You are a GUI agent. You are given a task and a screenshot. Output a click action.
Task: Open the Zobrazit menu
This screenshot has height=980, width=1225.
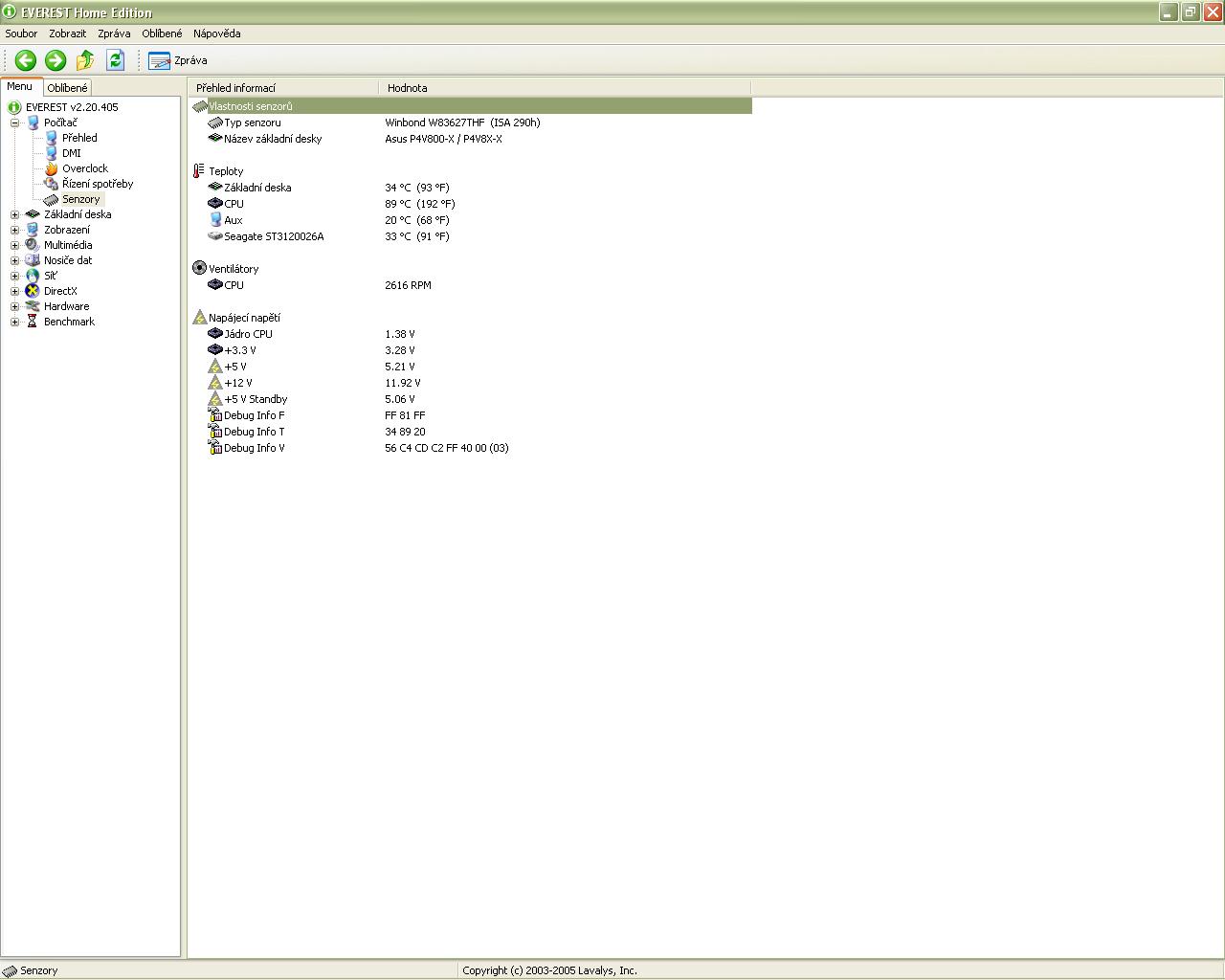68,33
